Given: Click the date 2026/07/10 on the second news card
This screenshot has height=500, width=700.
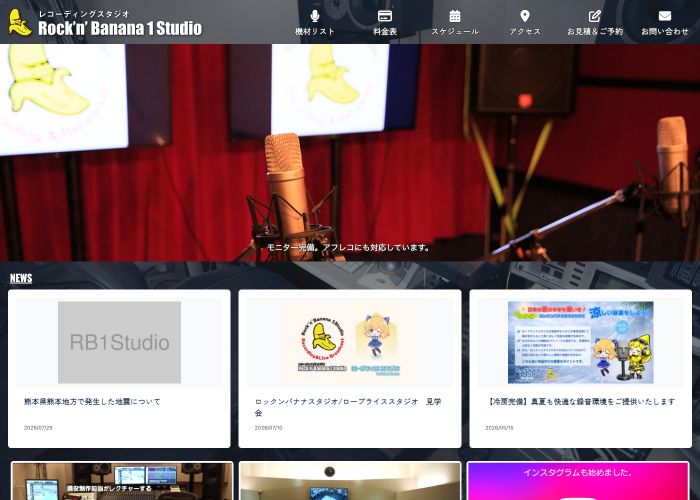Looking at the screenshot, I should (x=268, y=428).
